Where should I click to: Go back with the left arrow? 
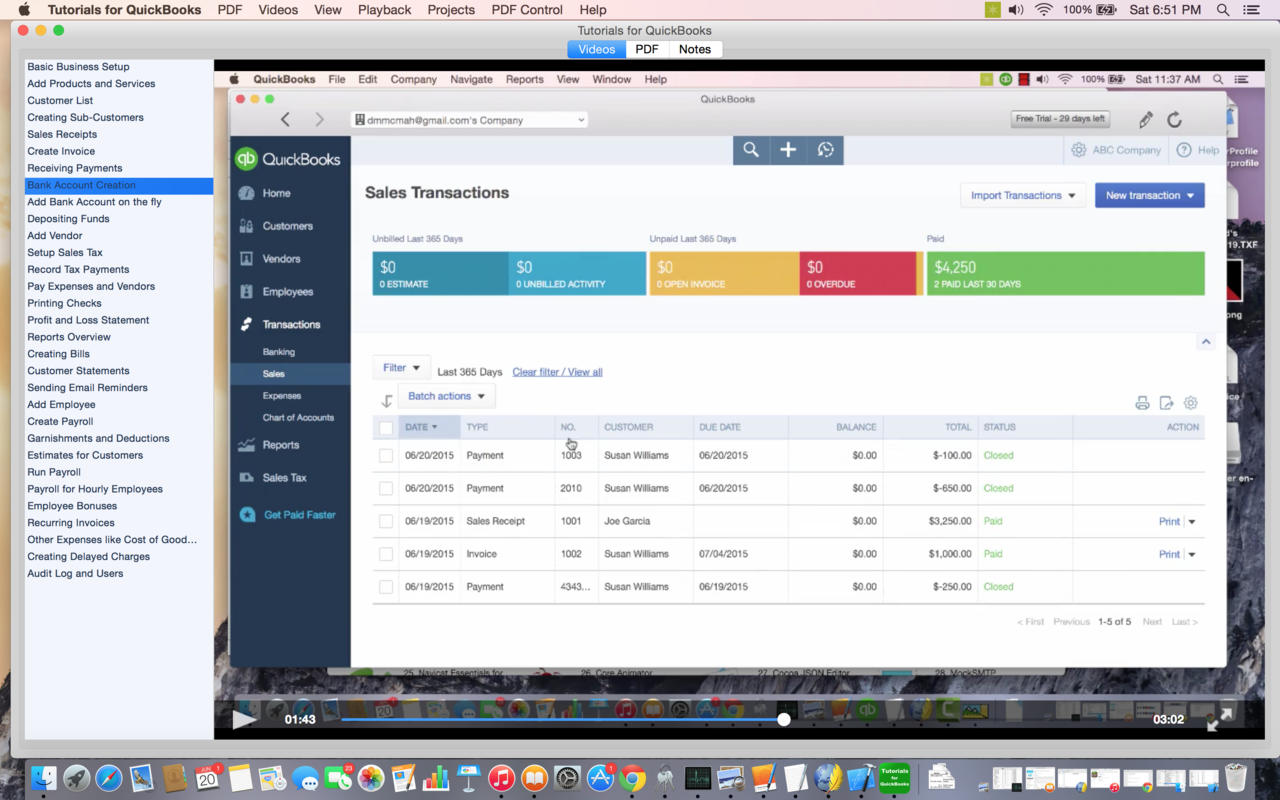[x=285, y=120]
